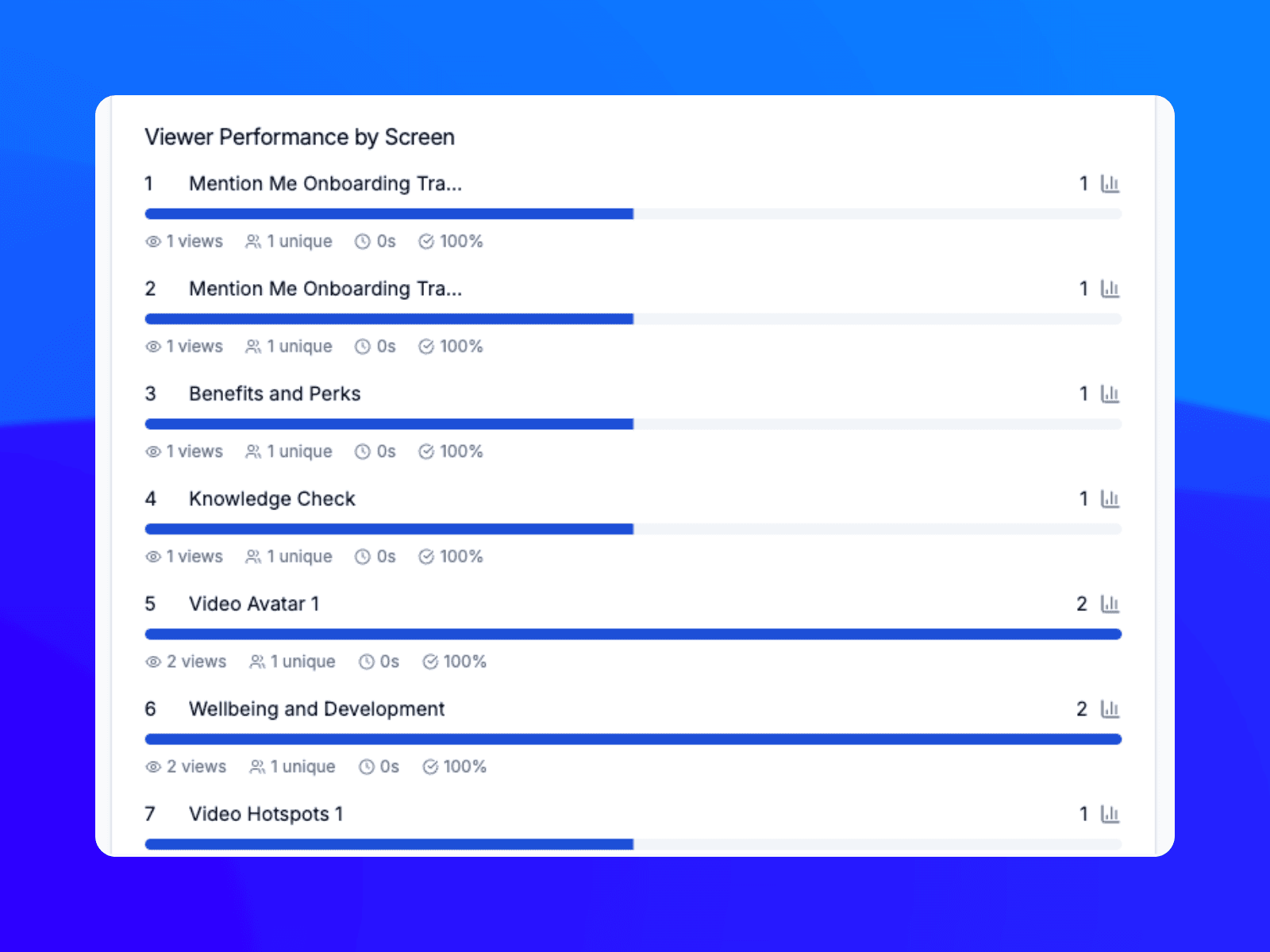Click the Video Hotspots 1 row title

265,814
